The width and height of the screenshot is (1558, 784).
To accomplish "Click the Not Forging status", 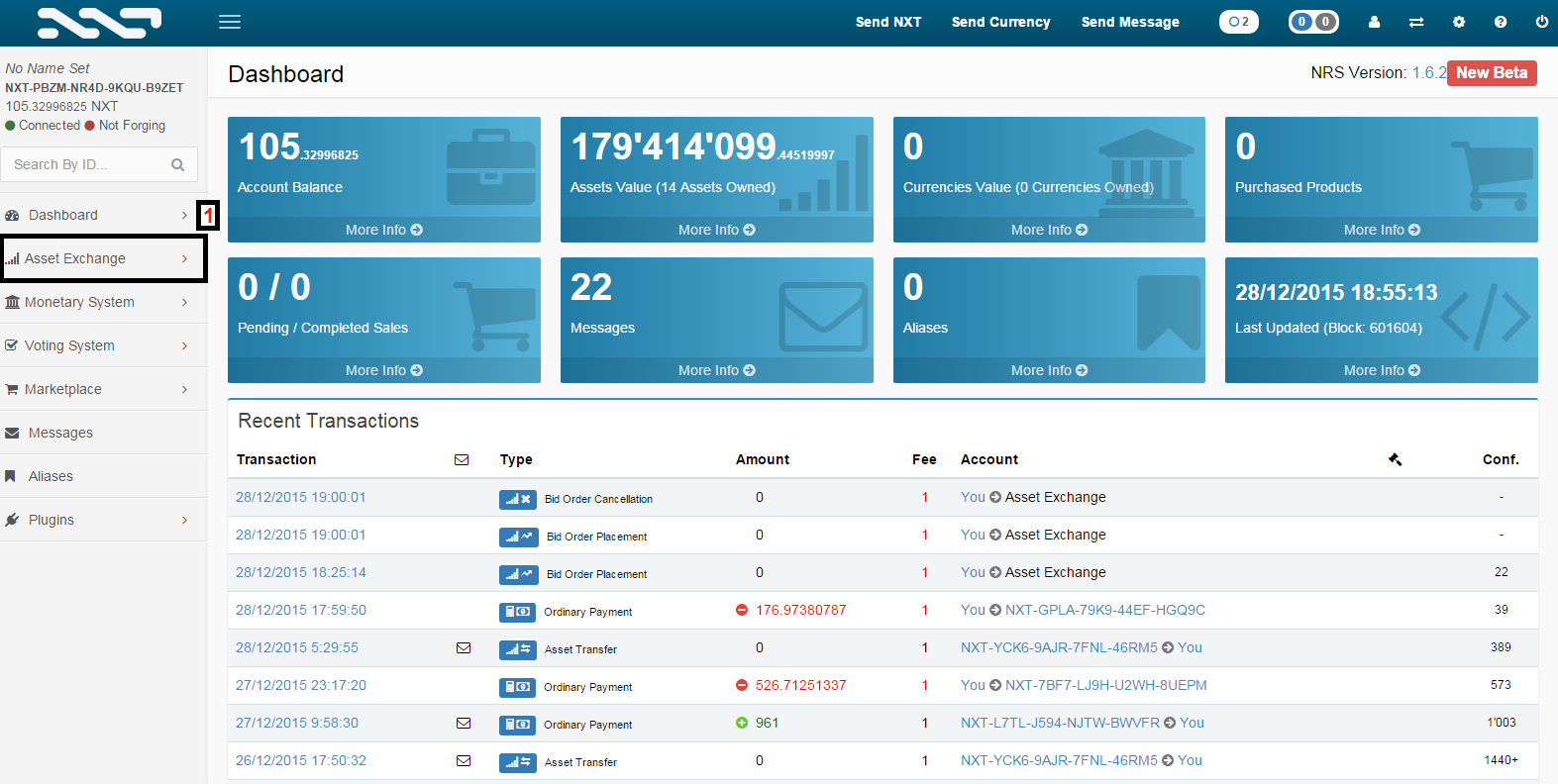I will 132,126.
